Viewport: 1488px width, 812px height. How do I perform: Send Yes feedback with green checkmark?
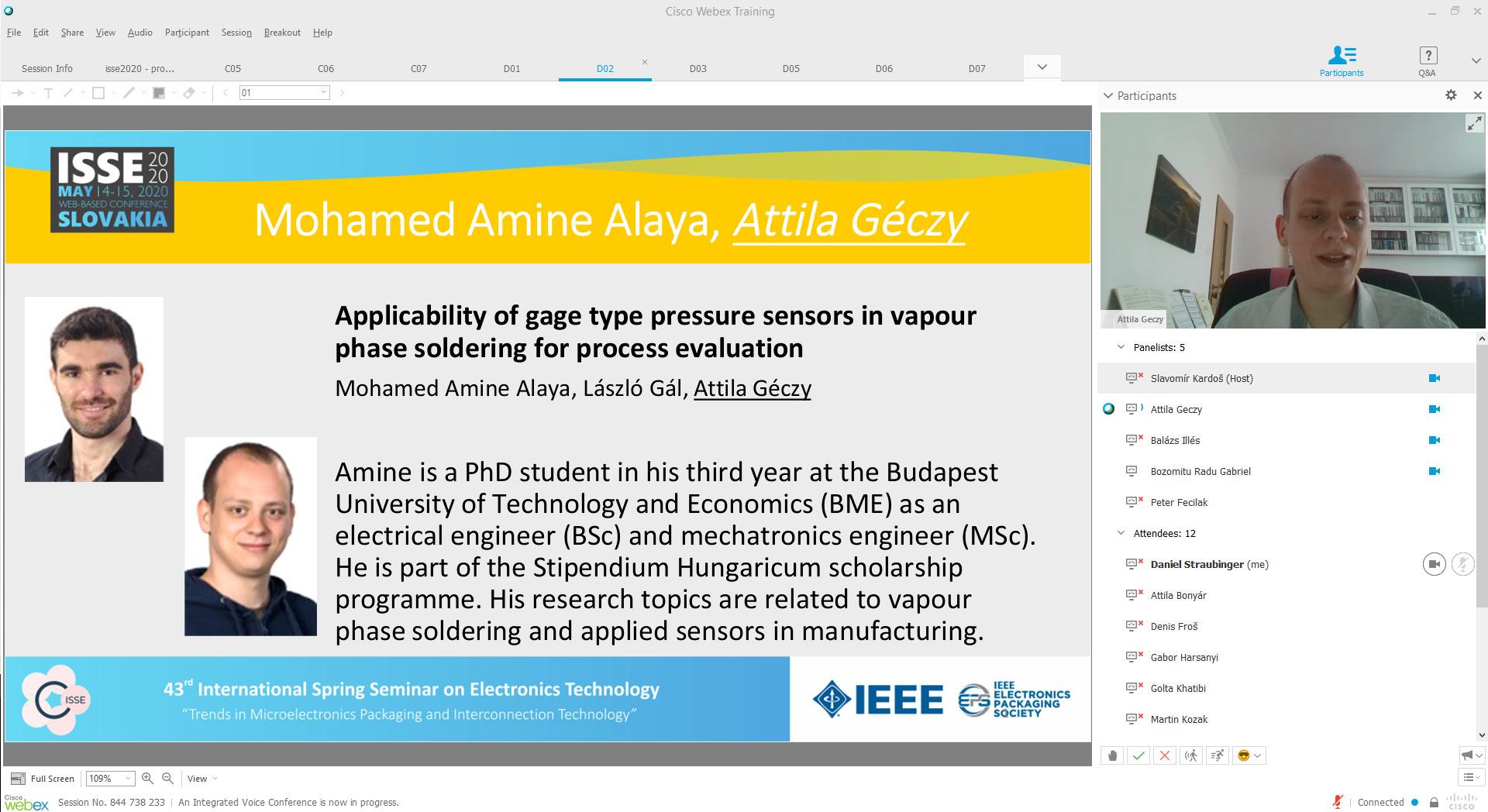click(x=1138, y=755)
